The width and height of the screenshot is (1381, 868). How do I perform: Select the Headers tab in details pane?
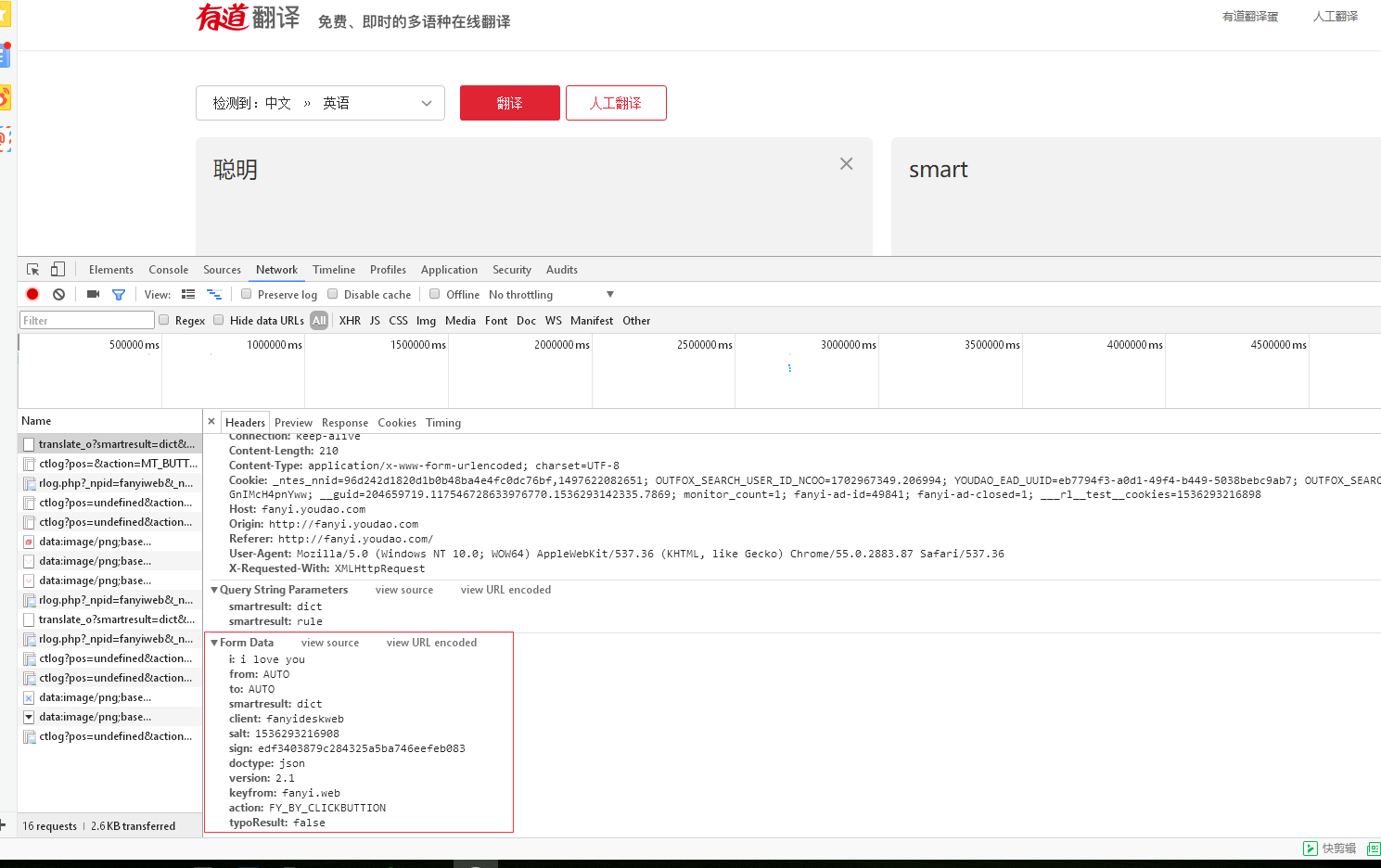pyautogui.click(x=246, y=423)
